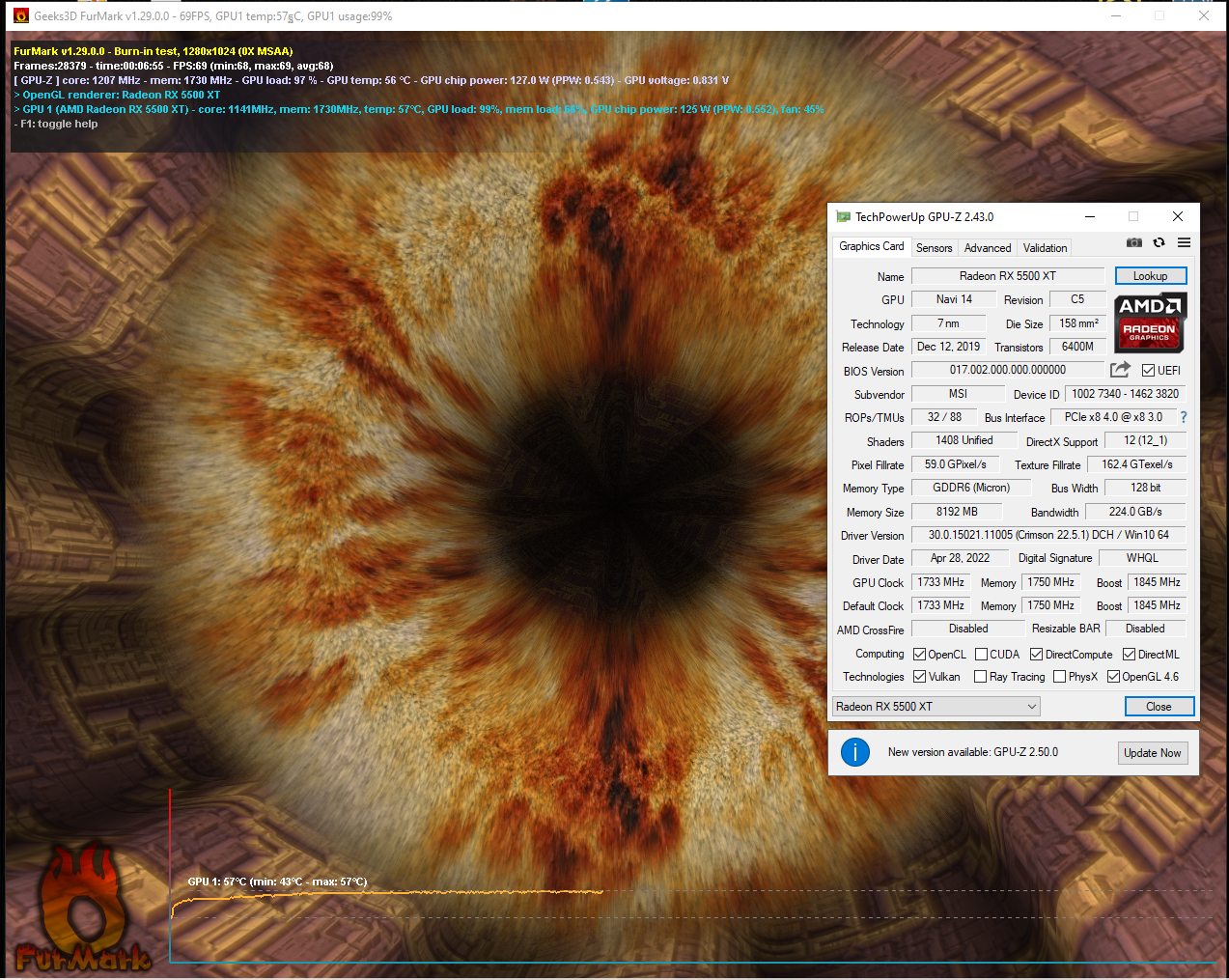Take a GPU-Z screenshot with camera icon

click(1134, 242)
